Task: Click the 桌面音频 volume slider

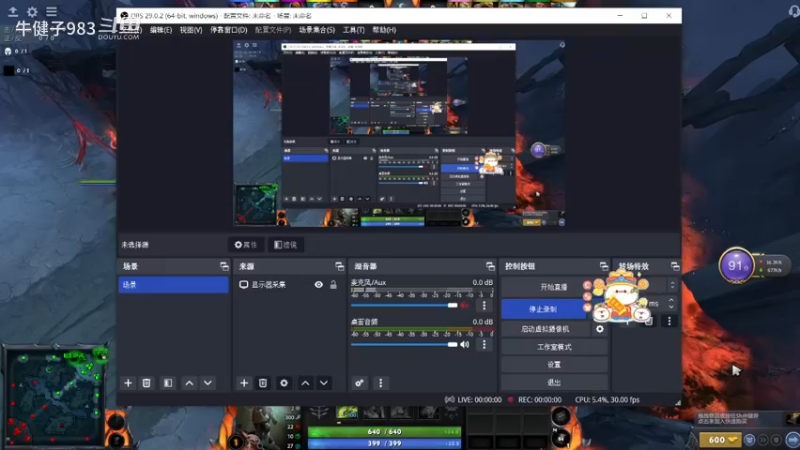Action: point(404,344)
